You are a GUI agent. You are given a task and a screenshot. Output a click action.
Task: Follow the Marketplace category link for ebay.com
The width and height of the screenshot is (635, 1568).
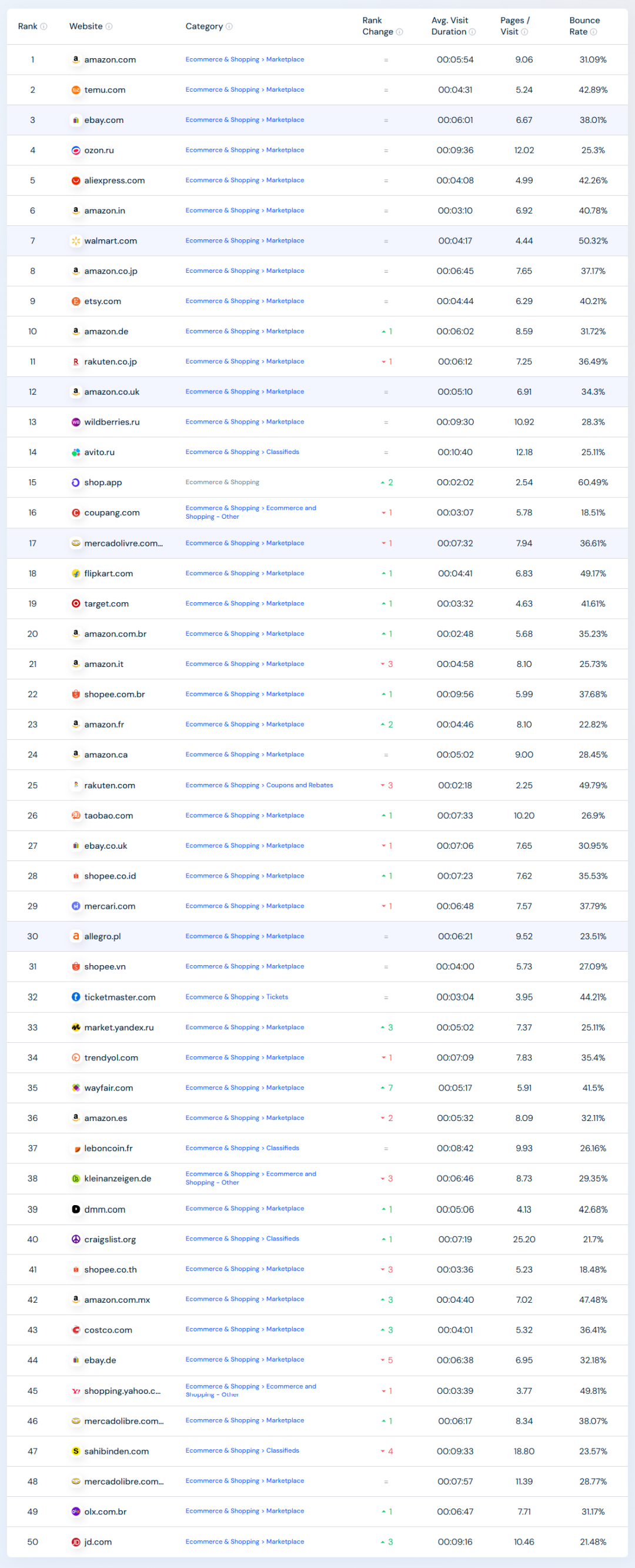point(285,120)
